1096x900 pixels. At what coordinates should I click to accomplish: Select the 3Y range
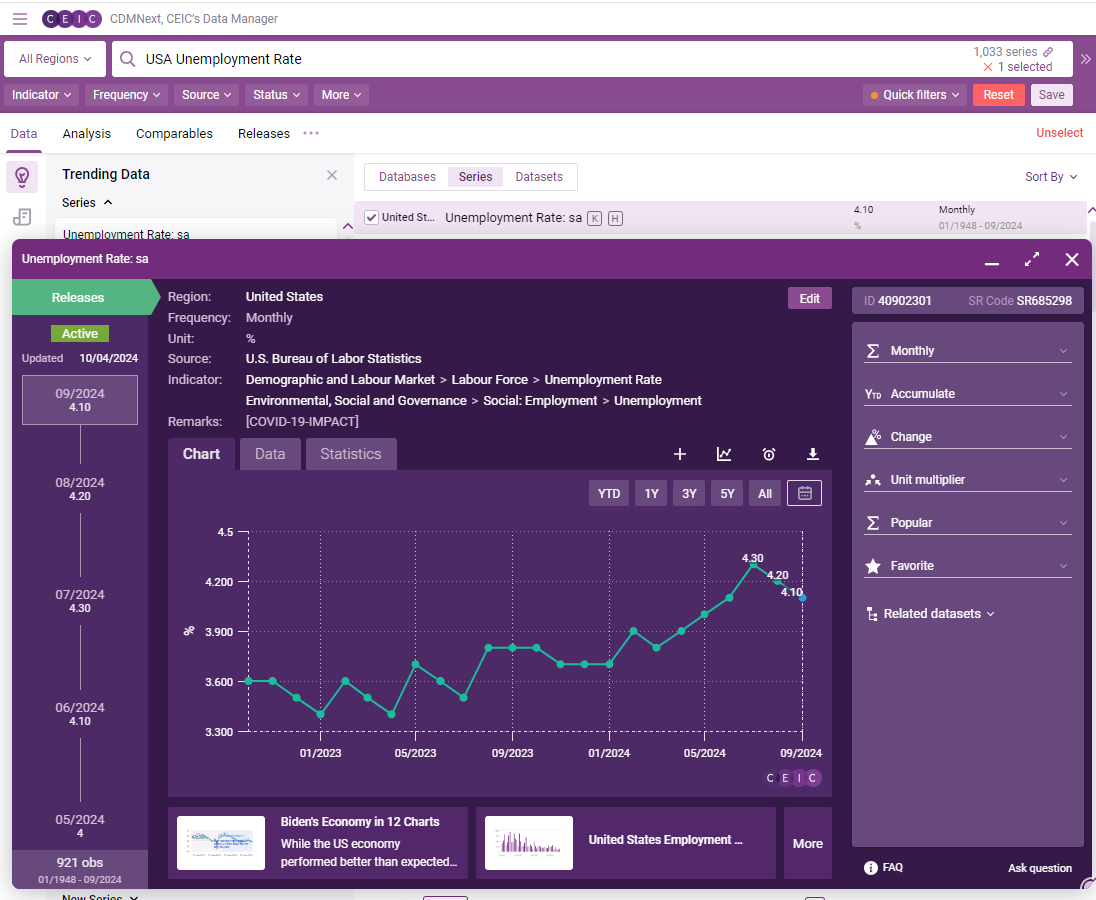tap(689, 493)
